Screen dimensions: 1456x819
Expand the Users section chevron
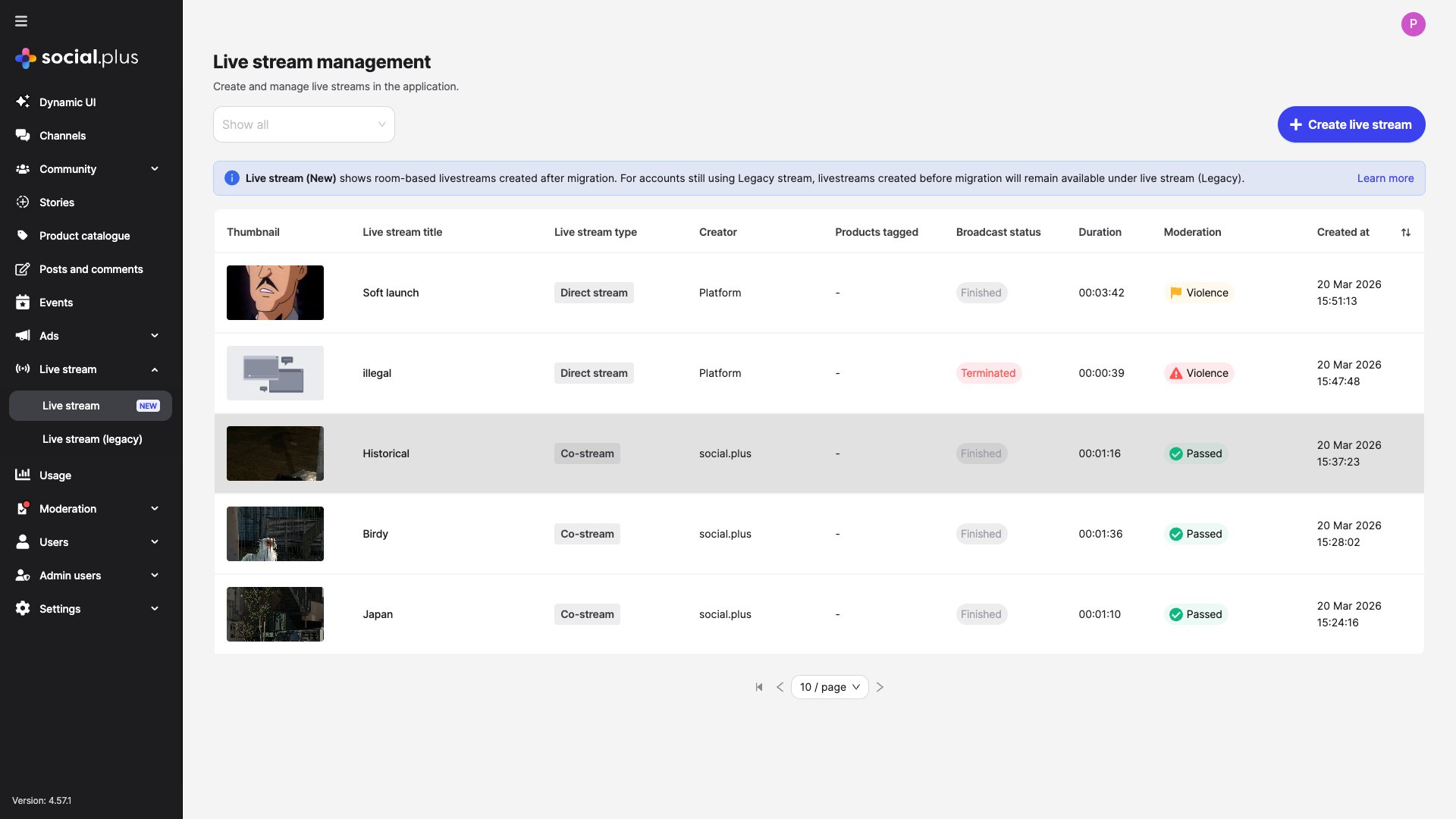pyautogui.click(x=155, y=541)
